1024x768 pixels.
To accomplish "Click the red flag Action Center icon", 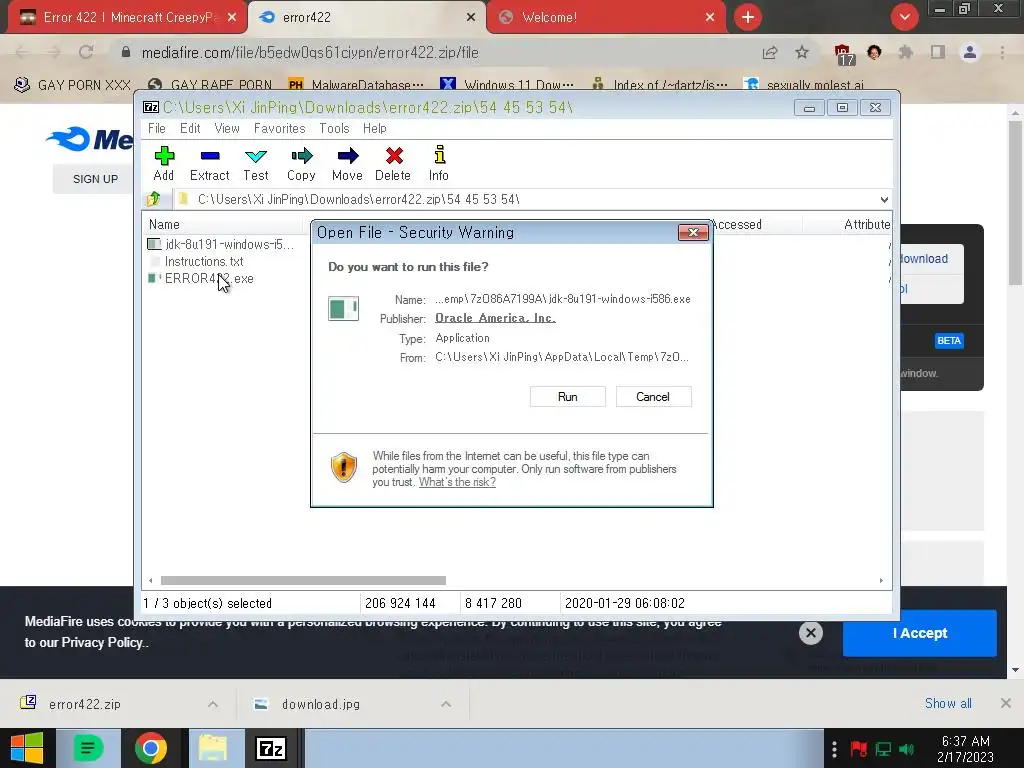I will (x=858, y=749).
